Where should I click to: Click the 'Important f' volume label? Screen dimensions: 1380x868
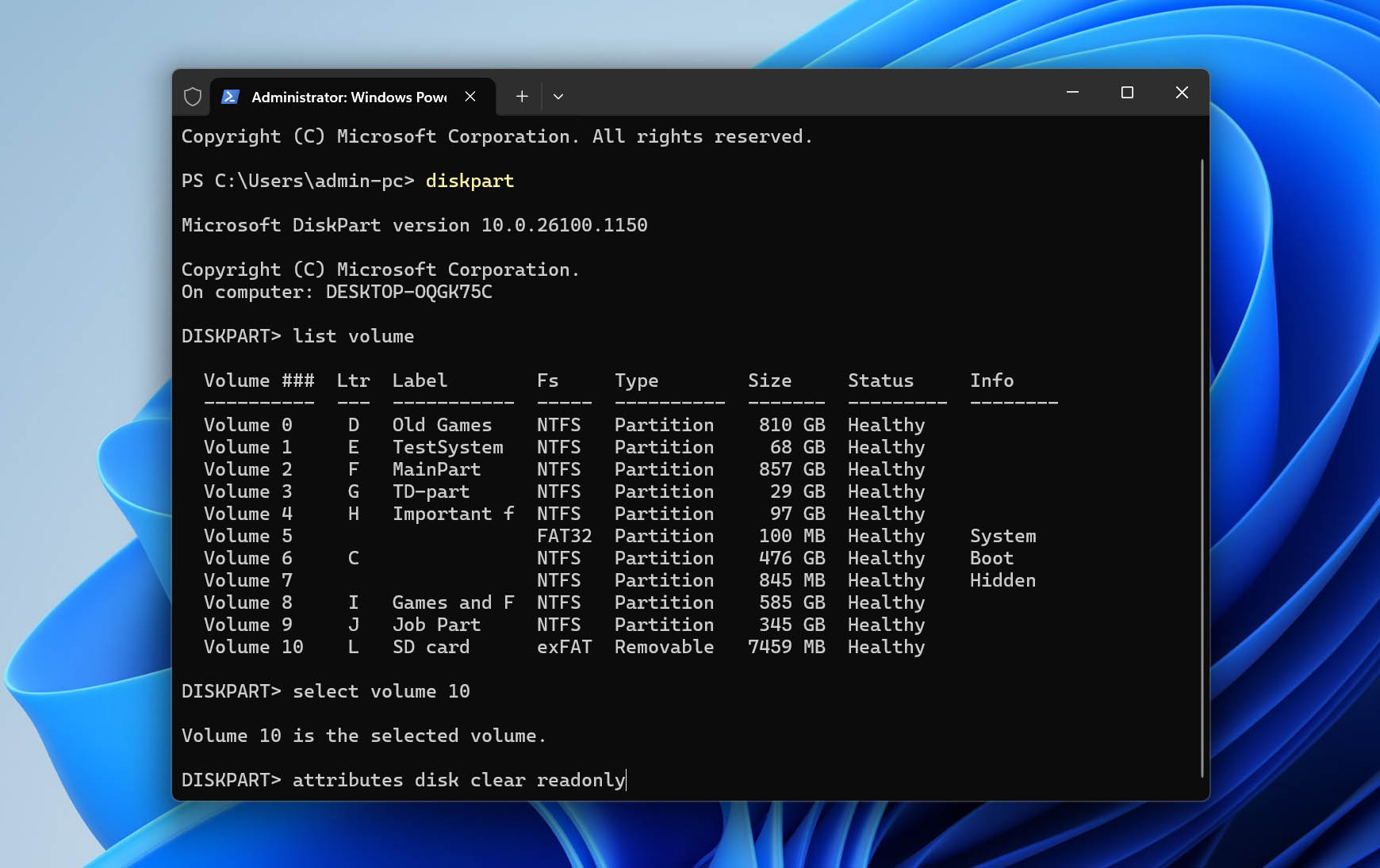coord(453,514)
